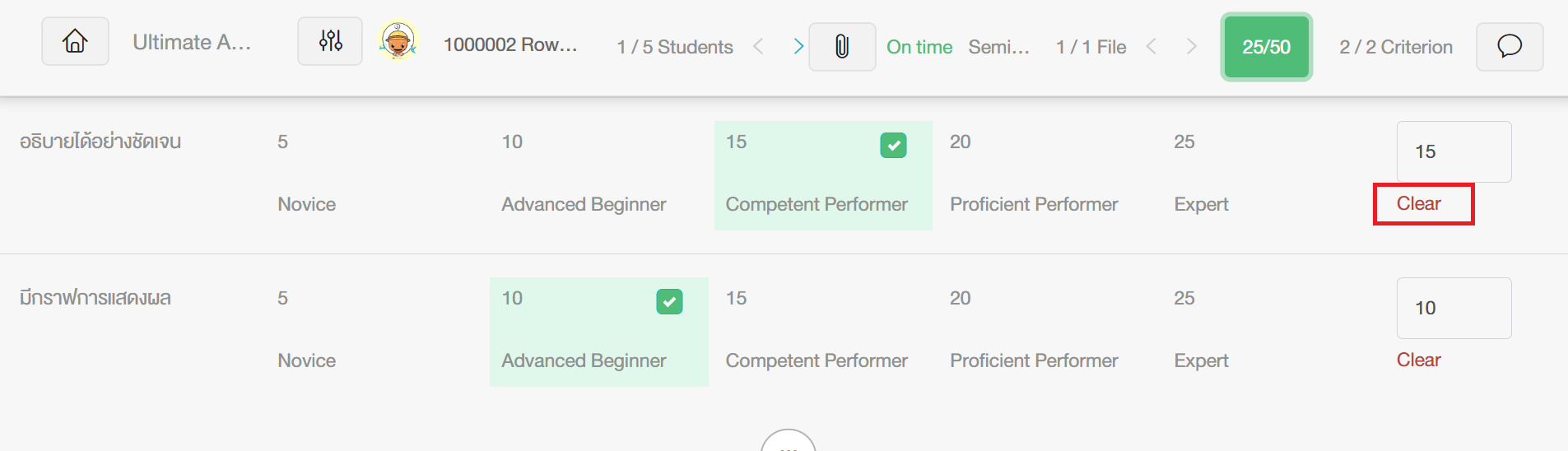Clear the first criterion score
The height and width of the screenshot is (451, 1568).
click(x=1418, y=204)
